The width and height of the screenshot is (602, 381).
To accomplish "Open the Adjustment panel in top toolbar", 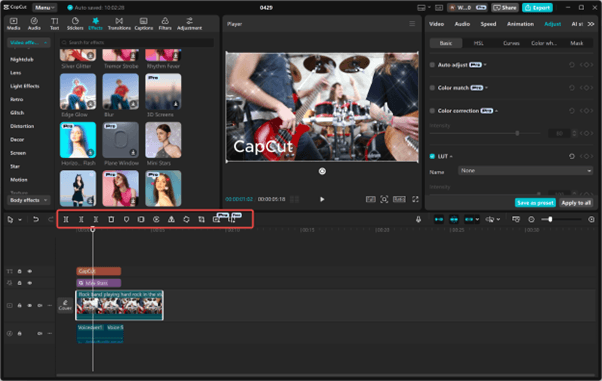I will (x=189, y=24).
